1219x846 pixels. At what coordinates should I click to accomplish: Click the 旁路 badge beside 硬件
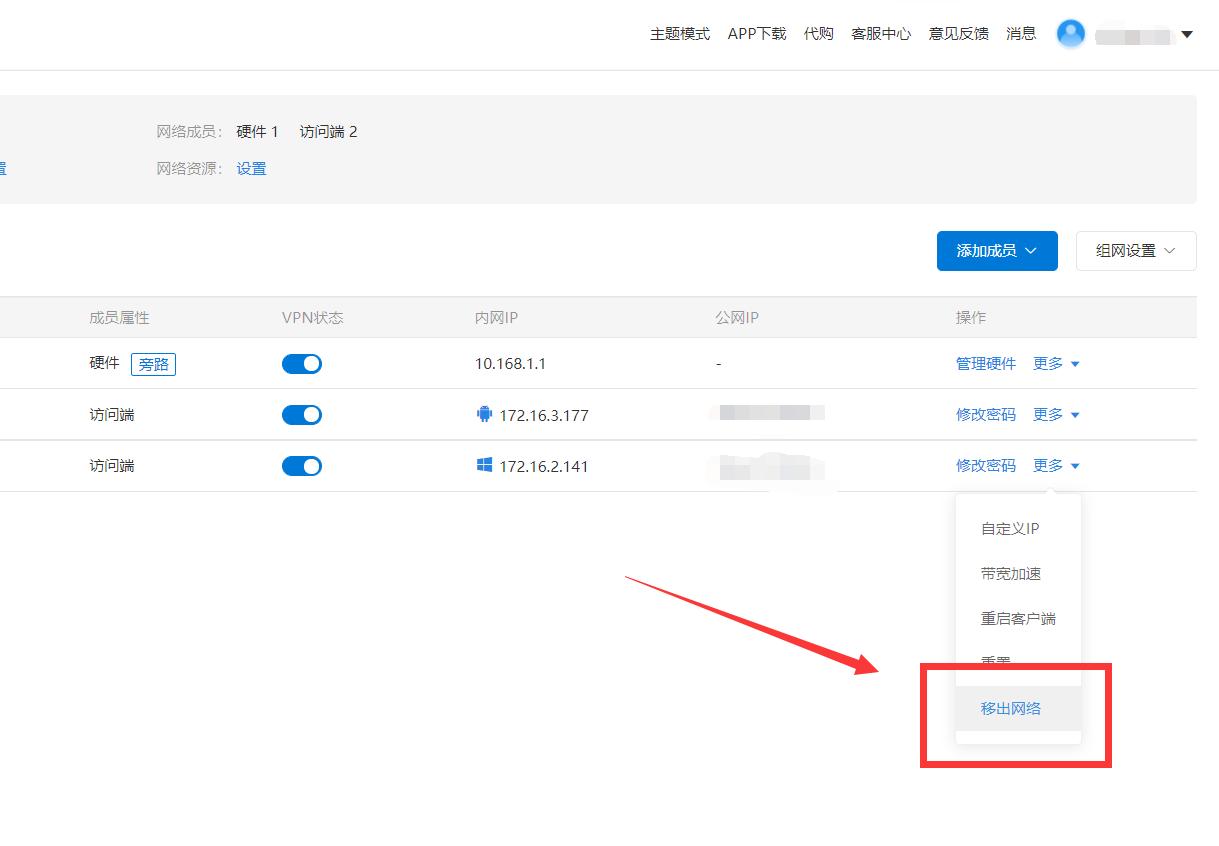point(153,364)
